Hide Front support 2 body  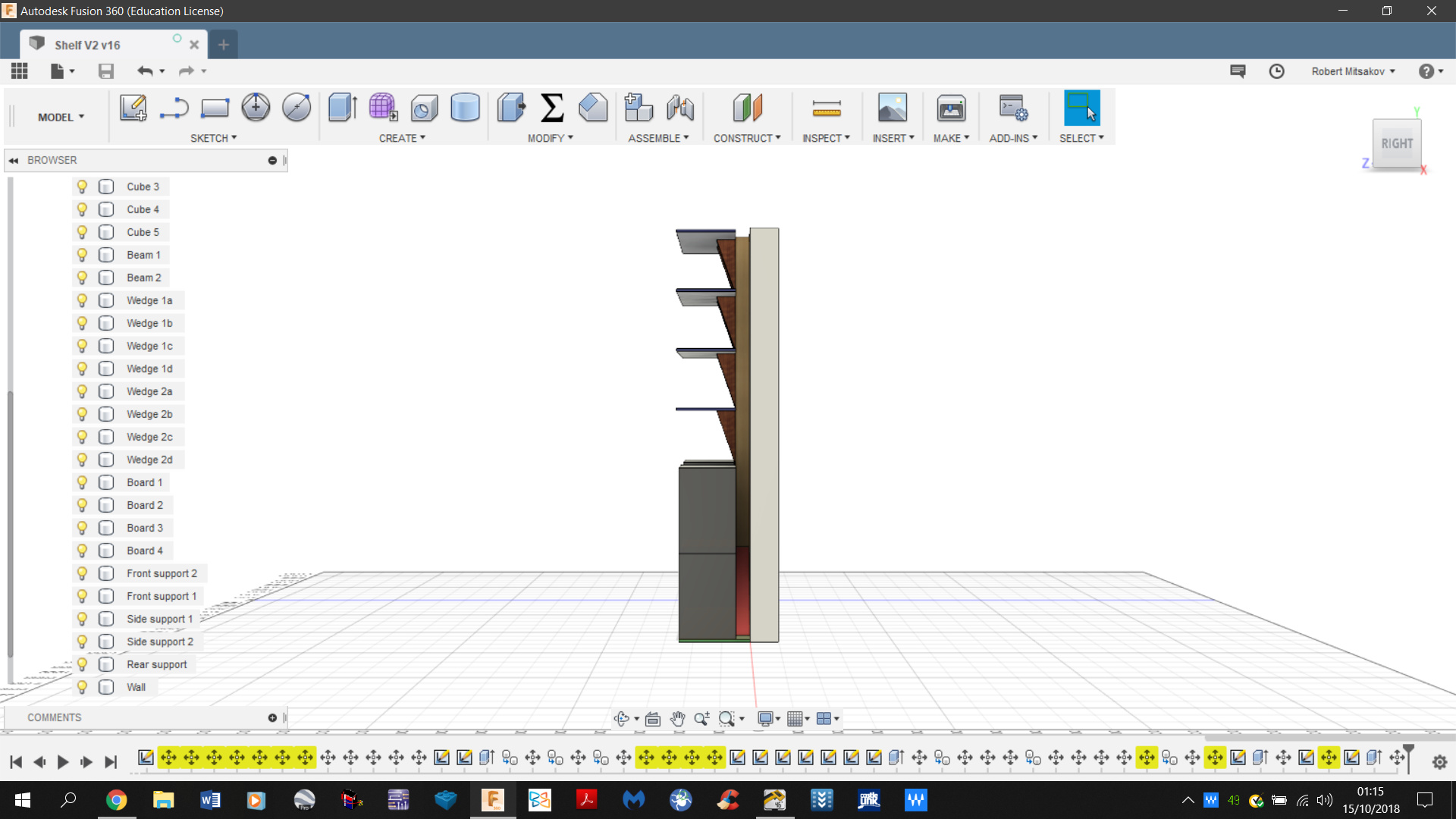tap(82, 573)
